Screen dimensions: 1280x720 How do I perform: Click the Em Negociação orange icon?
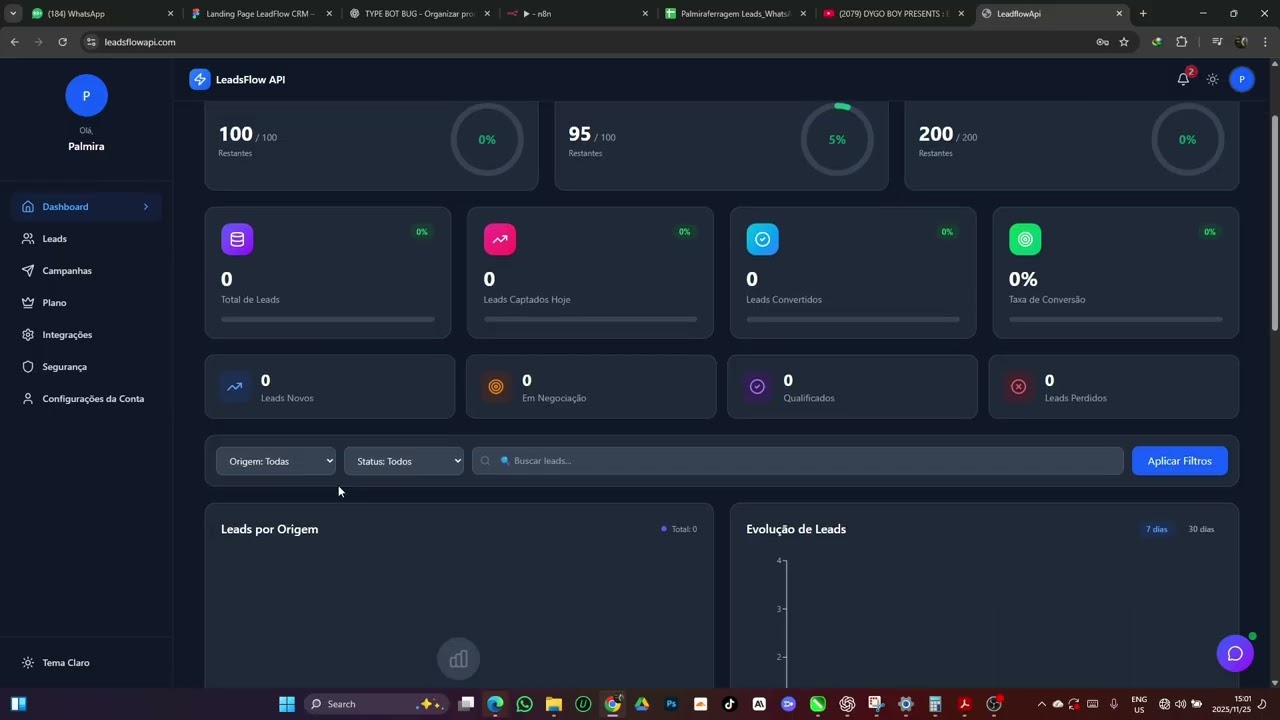496,386
